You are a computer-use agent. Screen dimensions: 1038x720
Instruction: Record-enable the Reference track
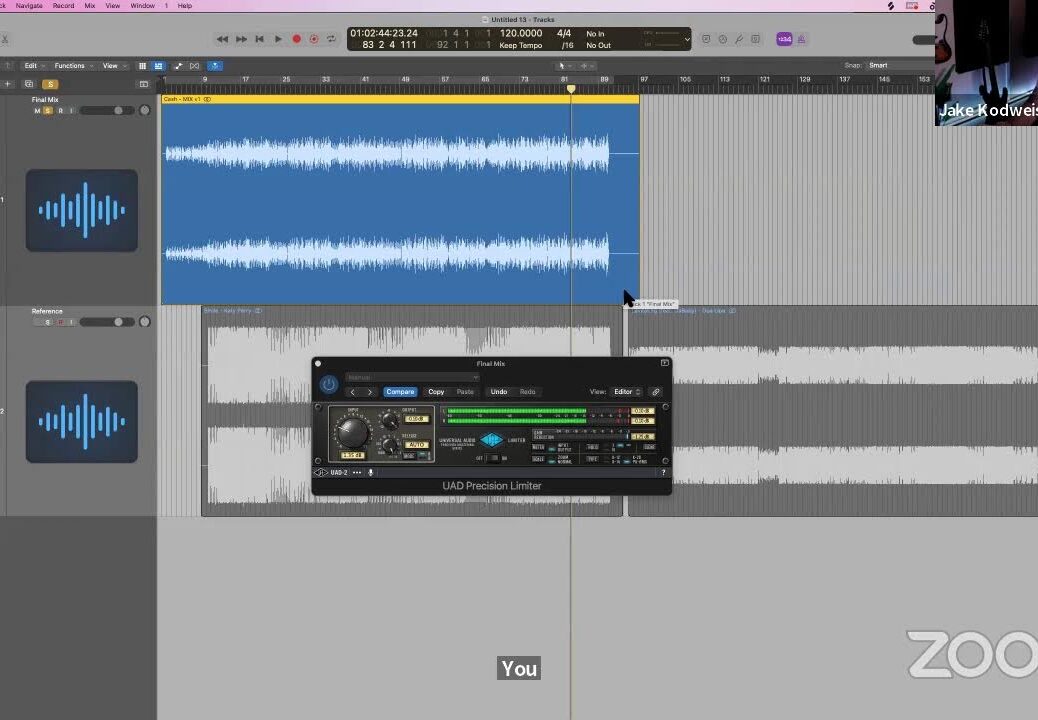tap(60, 322)
